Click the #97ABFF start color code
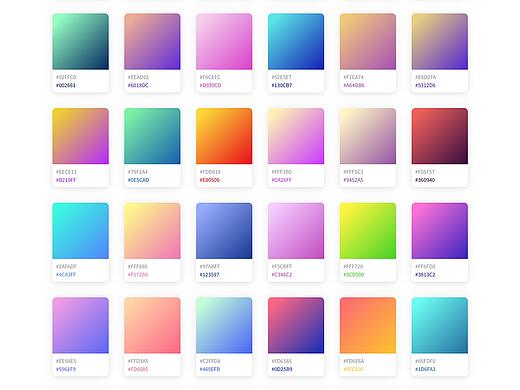 point(210,267)
